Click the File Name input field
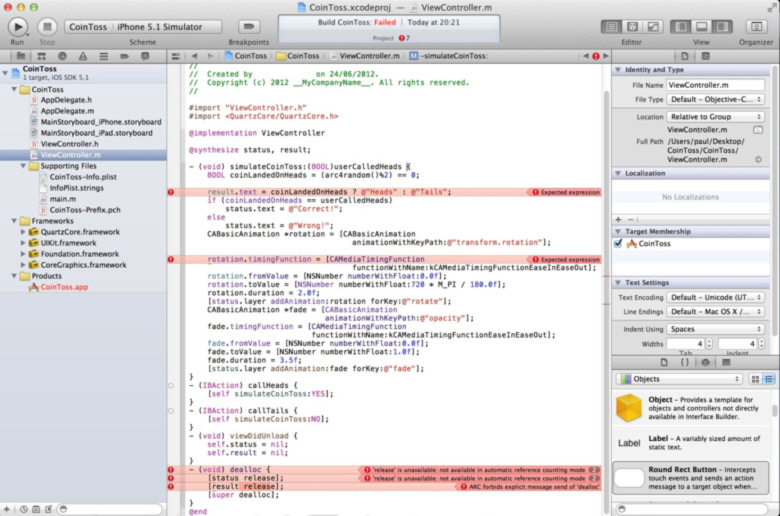This screenshot has height=516, width=780. [x=715, y=85]
